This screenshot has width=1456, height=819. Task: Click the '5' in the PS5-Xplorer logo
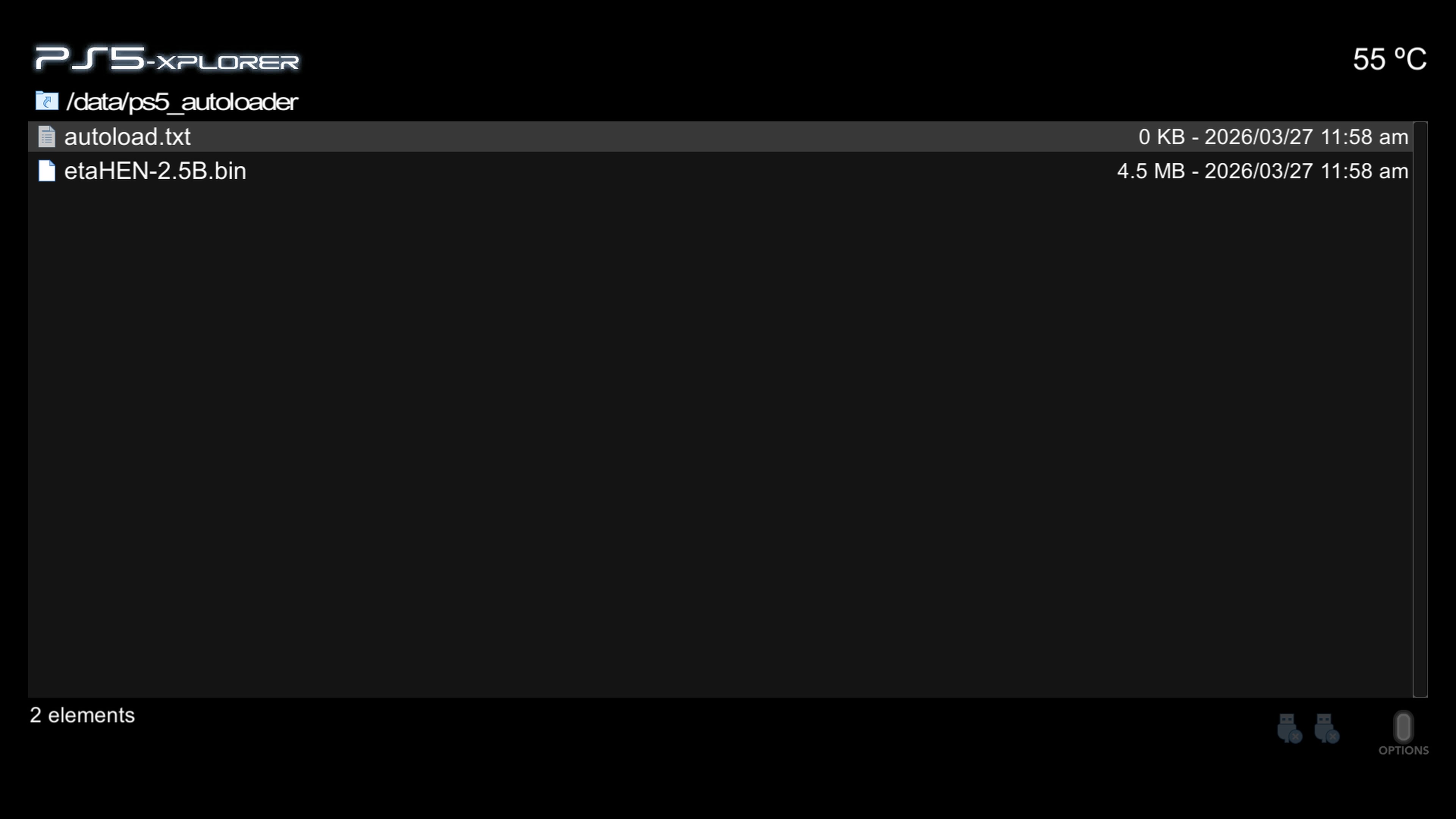click(x=128, y=58)
